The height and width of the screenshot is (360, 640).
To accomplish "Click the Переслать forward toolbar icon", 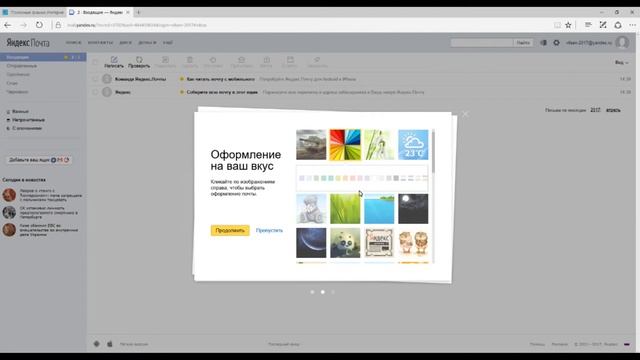I will tap(165, 60).
